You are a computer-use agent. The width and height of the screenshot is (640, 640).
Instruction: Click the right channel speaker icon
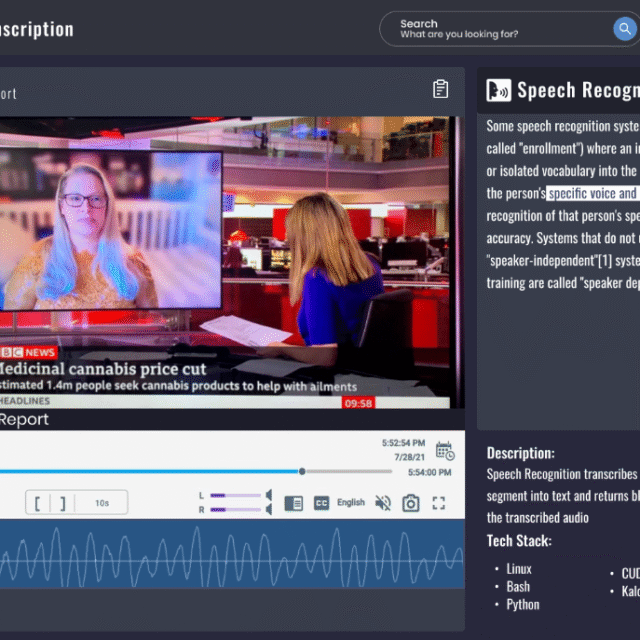point(269,509)
